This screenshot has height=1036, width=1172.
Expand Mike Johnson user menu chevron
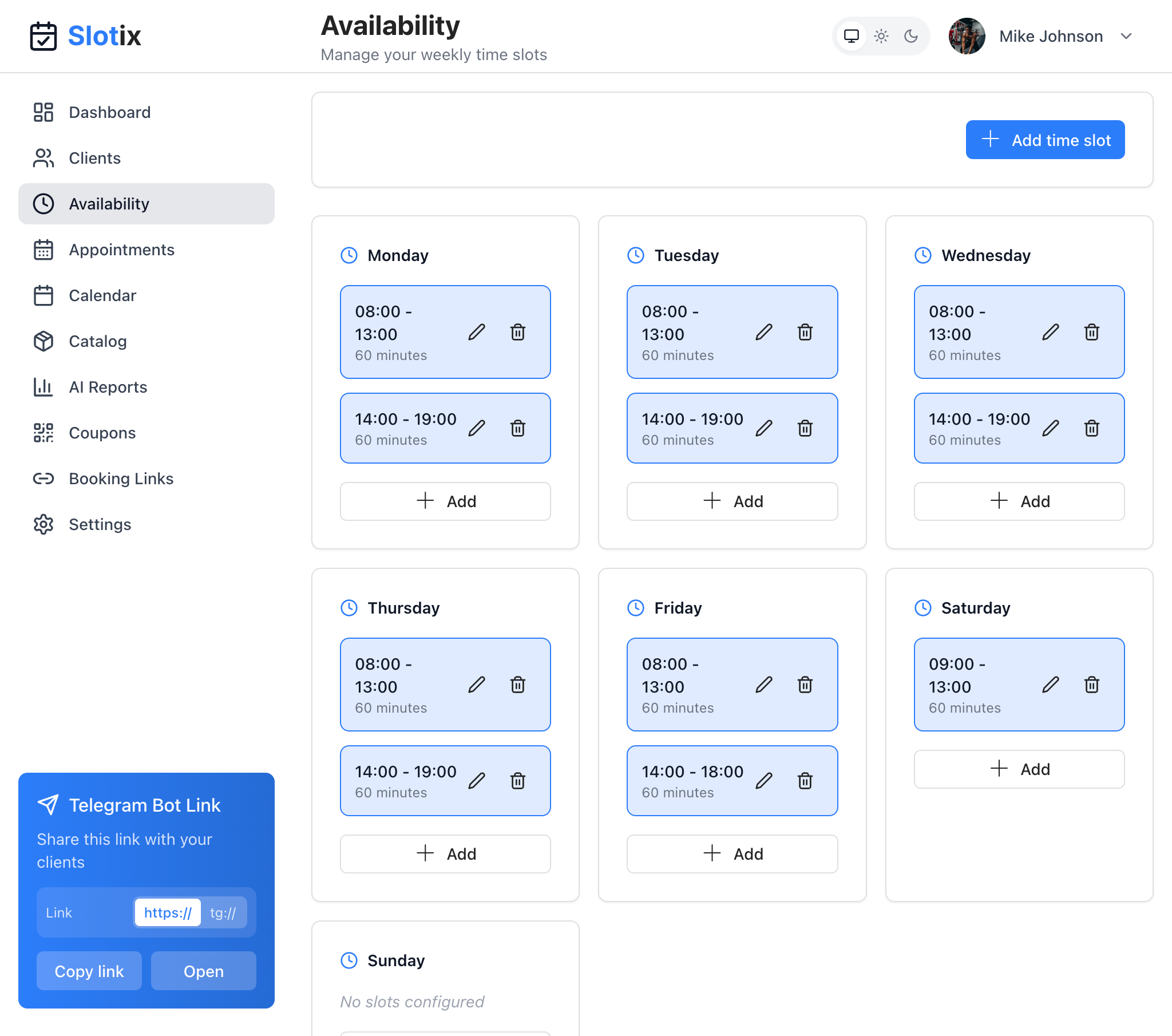click(x=1126, y=36)
